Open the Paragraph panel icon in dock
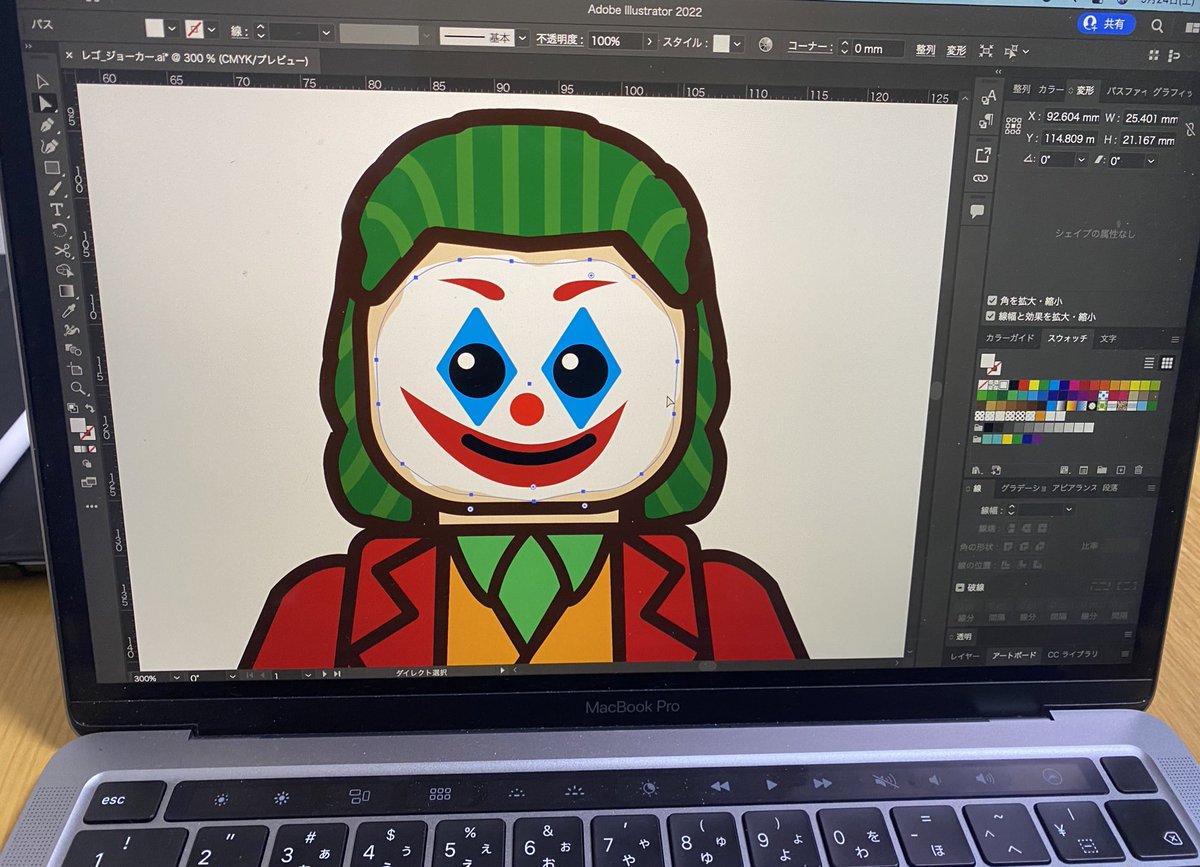1200x867 pixels. (988, 121)
